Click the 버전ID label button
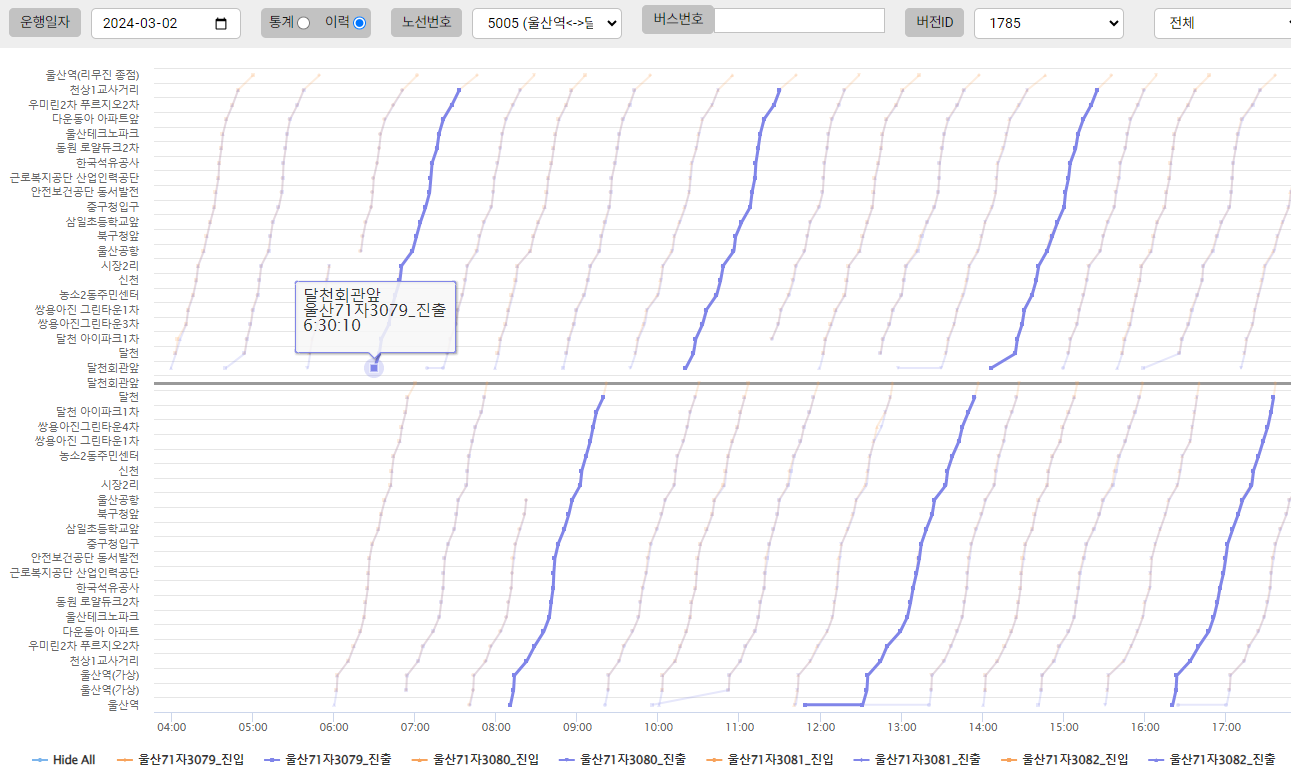1291x783 pixels. 934,22
